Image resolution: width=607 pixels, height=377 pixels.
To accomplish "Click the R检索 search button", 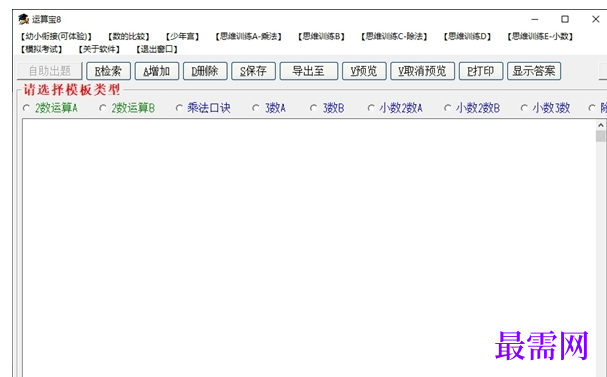I will click(108, 71).
